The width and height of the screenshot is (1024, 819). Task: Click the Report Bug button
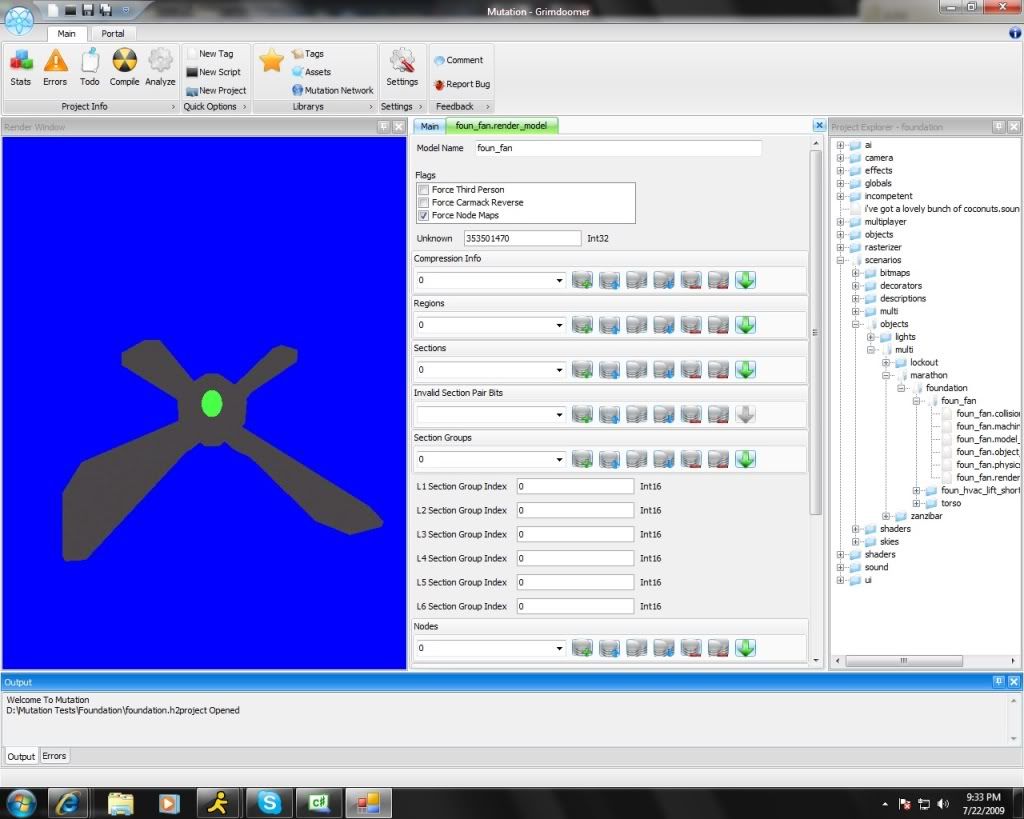coord(462,84)
